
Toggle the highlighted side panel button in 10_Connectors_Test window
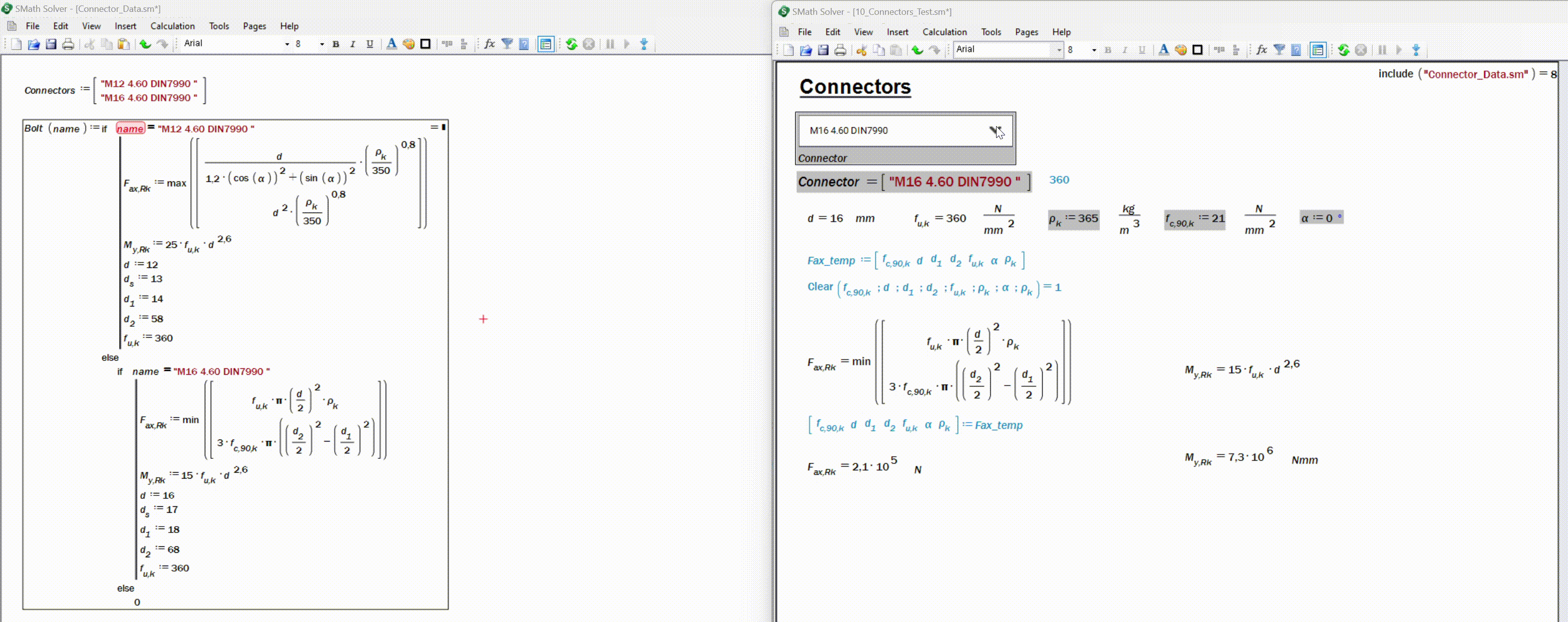[1318, 50]
